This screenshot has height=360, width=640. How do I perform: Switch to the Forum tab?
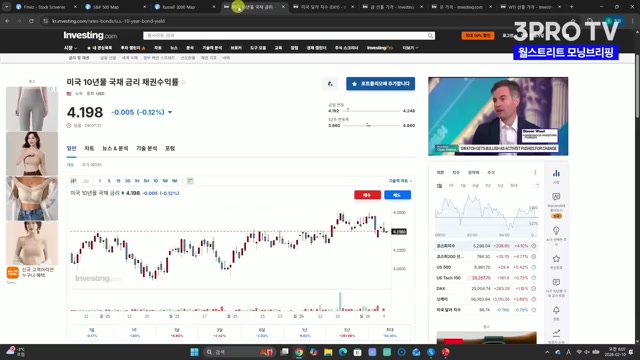click(170, 149)
